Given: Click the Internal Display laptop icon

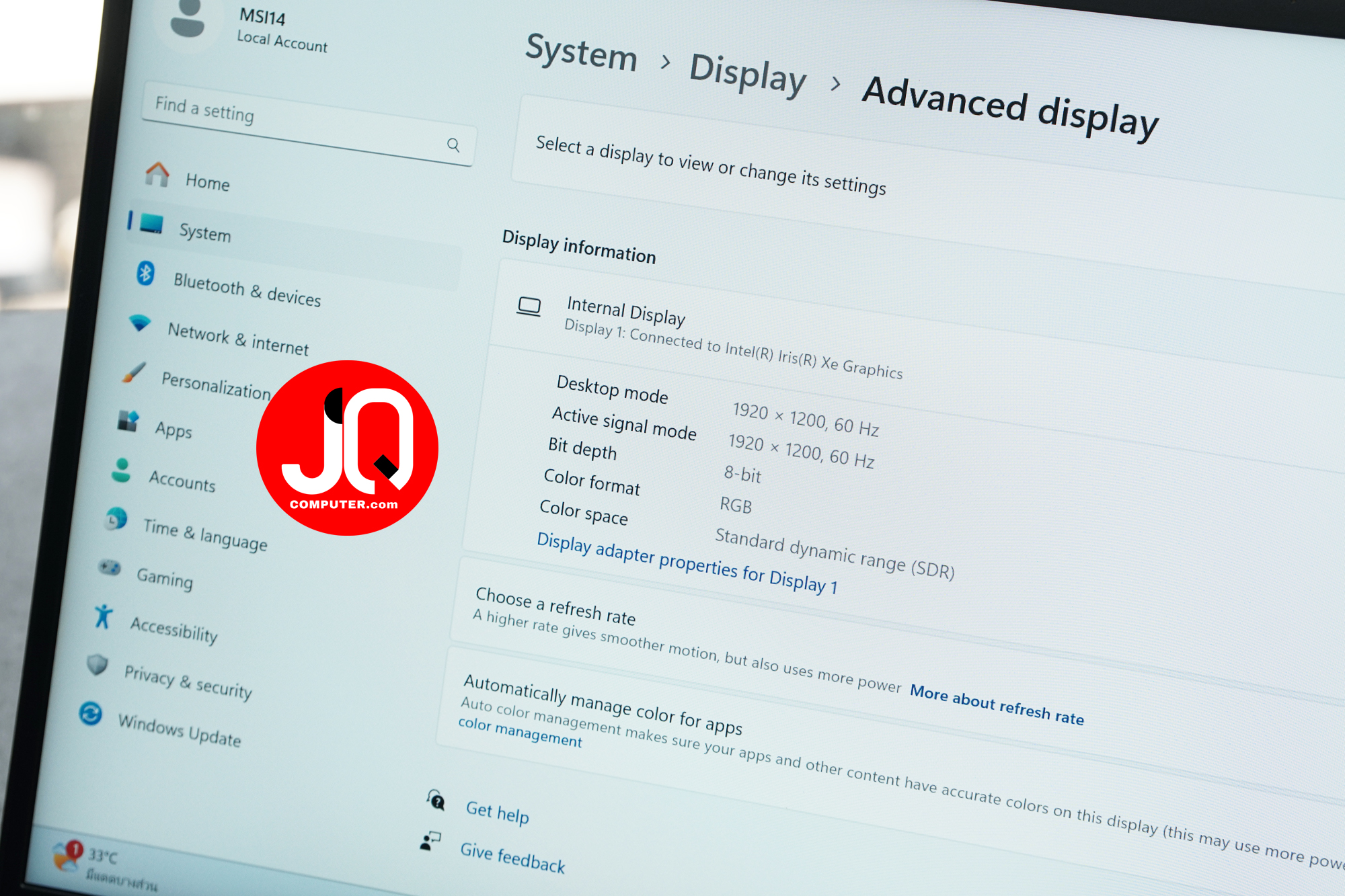Looking at the screenshot, I should coord(529,307).
